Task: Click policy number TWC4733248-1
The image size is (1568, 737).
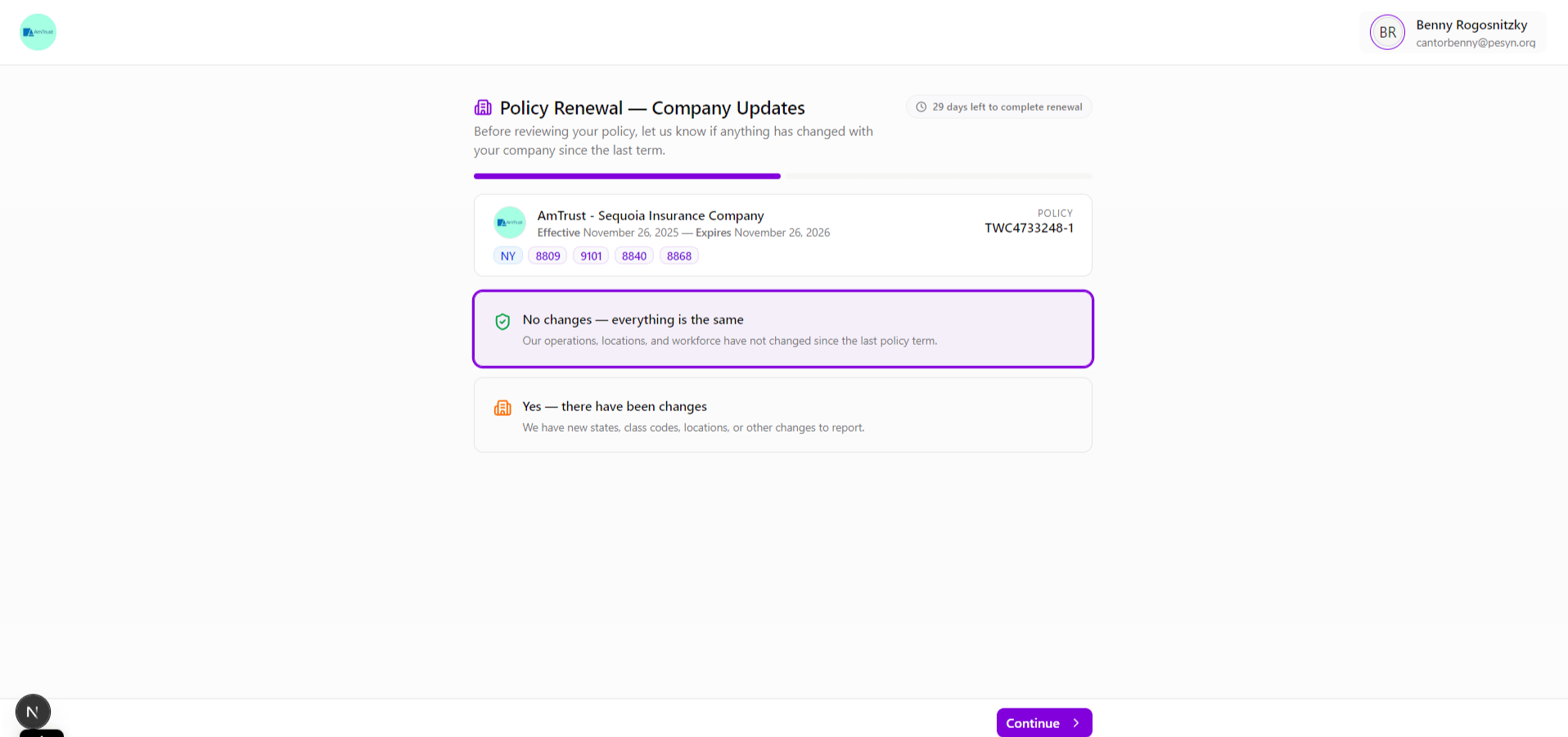Action: 1029,228
